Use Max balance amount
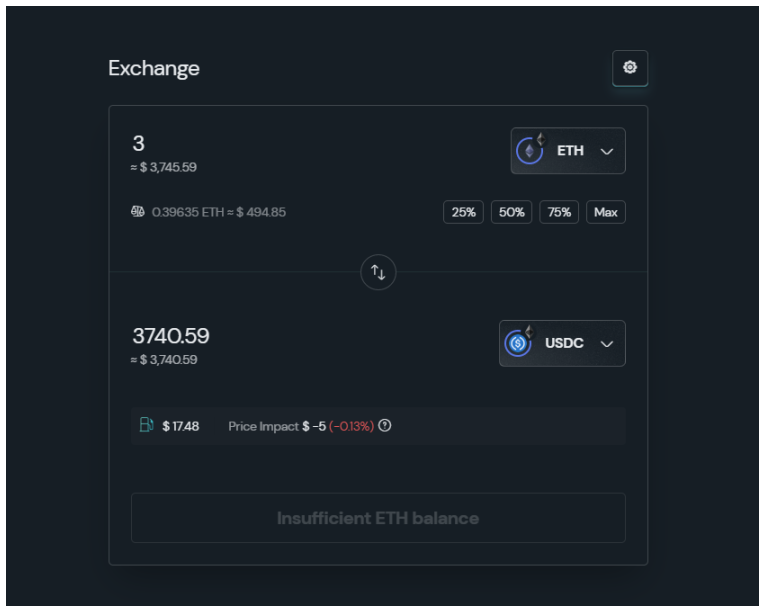Viewport: 764px width, 611px height. (606, 212)
